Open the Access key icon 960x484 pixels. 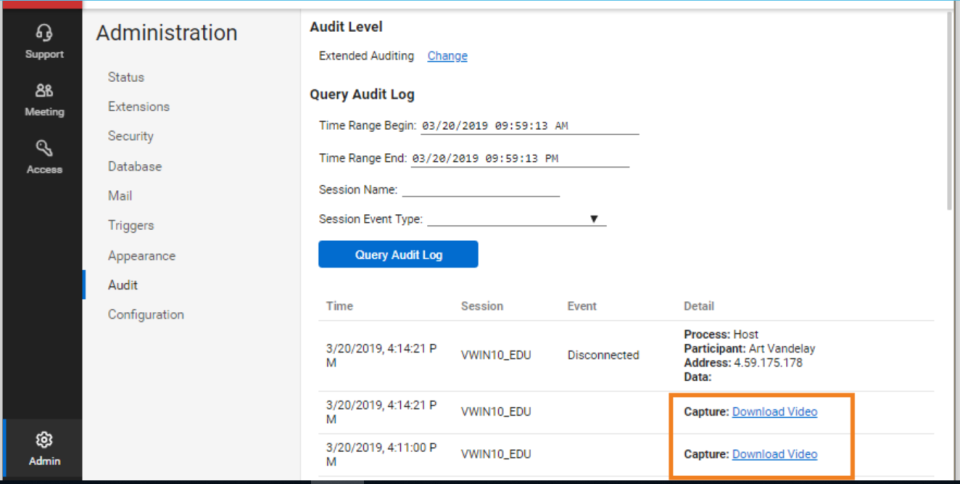[44, 148]
